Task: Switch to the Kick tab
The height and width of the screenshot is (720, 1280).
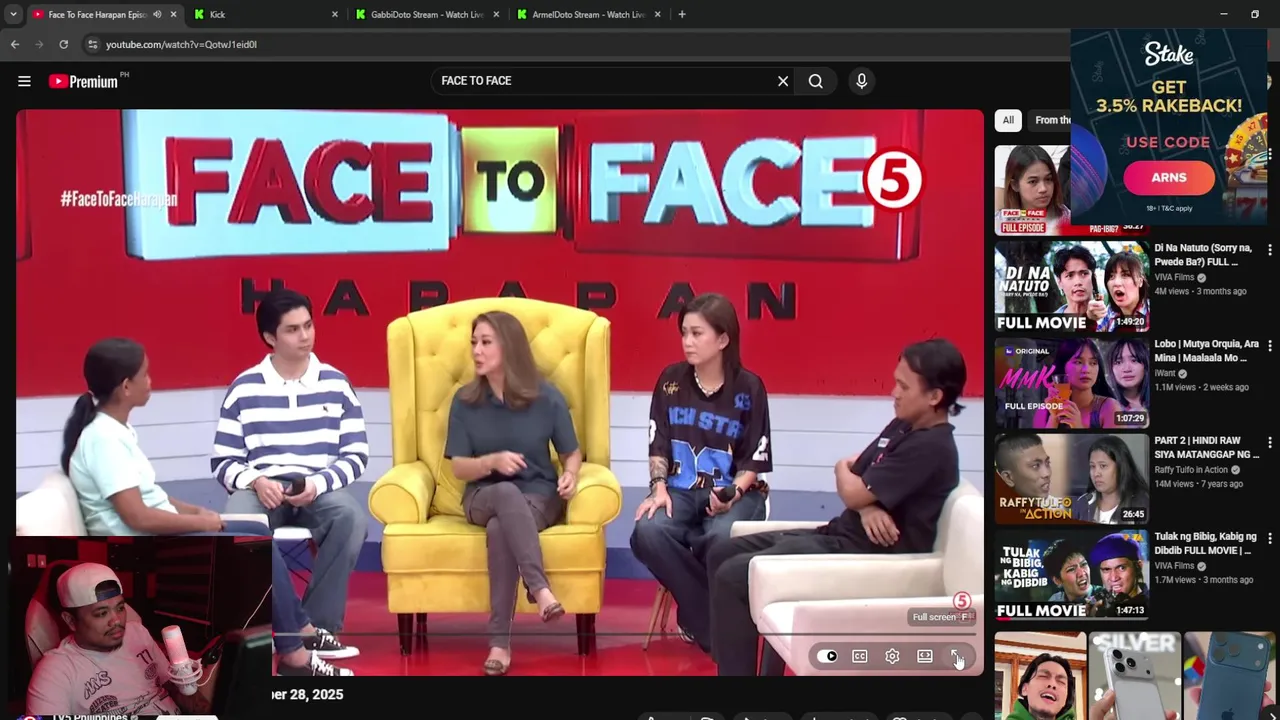Action: click(265, 14)
